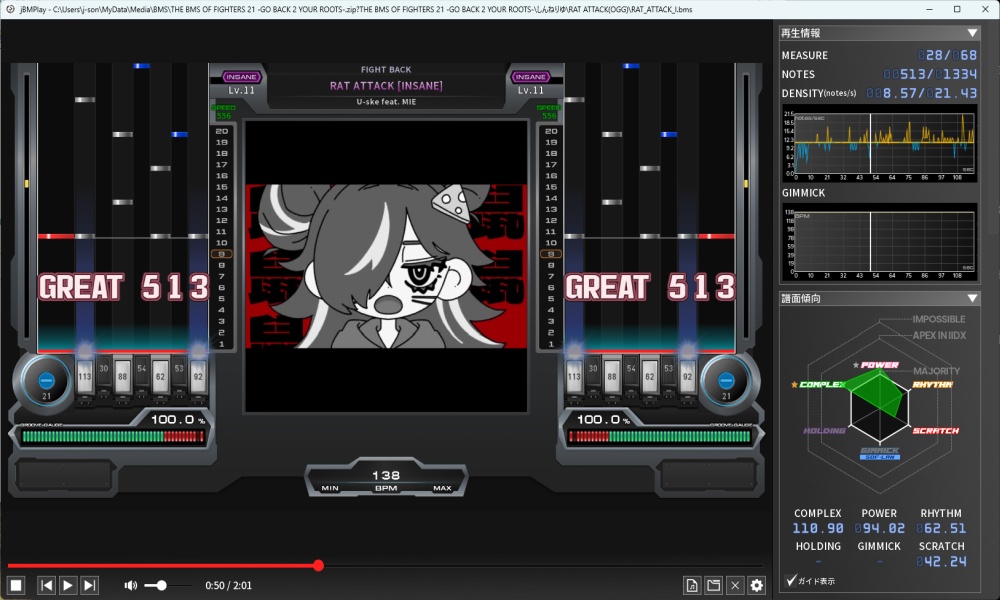The width and height of the screenshot is (1000, 600).
Task: Click the POWER score 94.02
Action: [x=879, y=529]
